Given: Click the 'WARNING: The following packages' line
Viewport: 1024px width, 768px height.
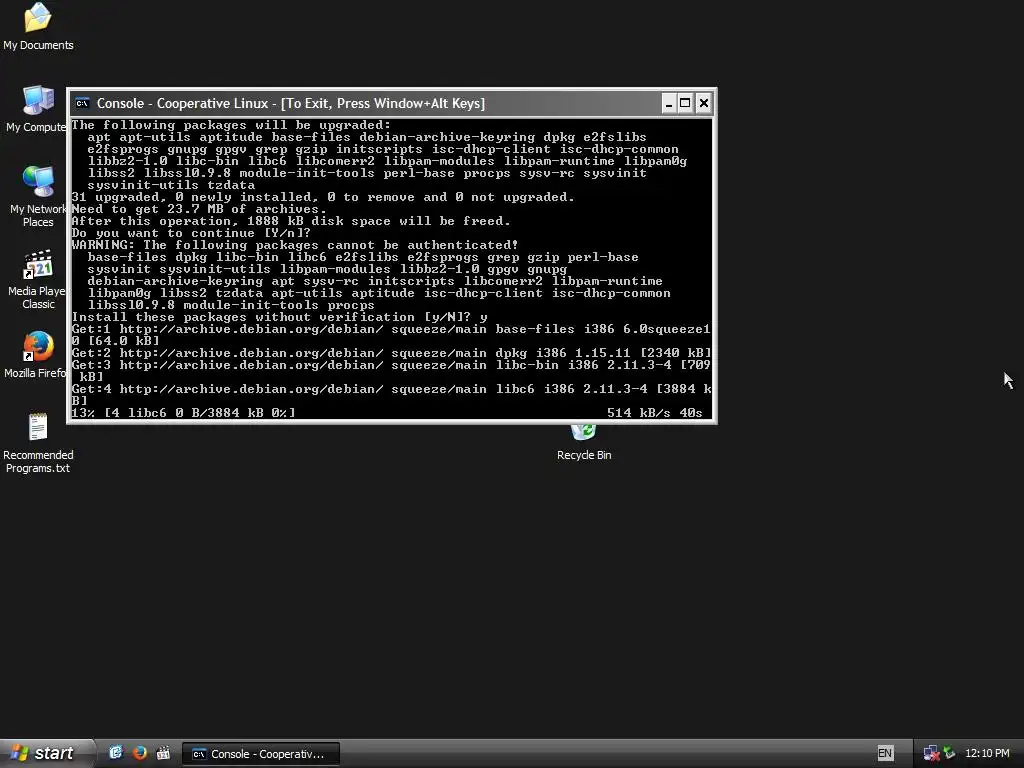Looking at the screenshot, I should (x=295, y=245).
